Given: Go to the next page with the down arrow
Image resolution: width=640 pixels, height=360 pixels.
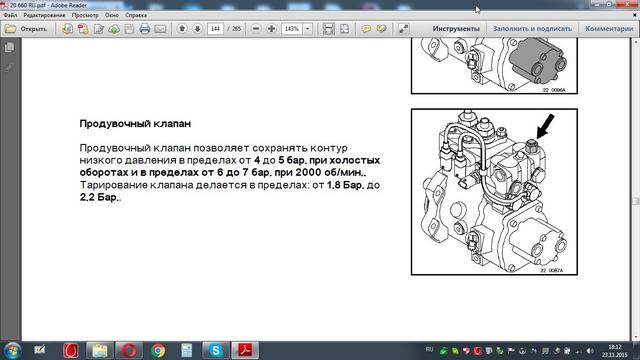Looking at the screenshot, I should (197, 29).
